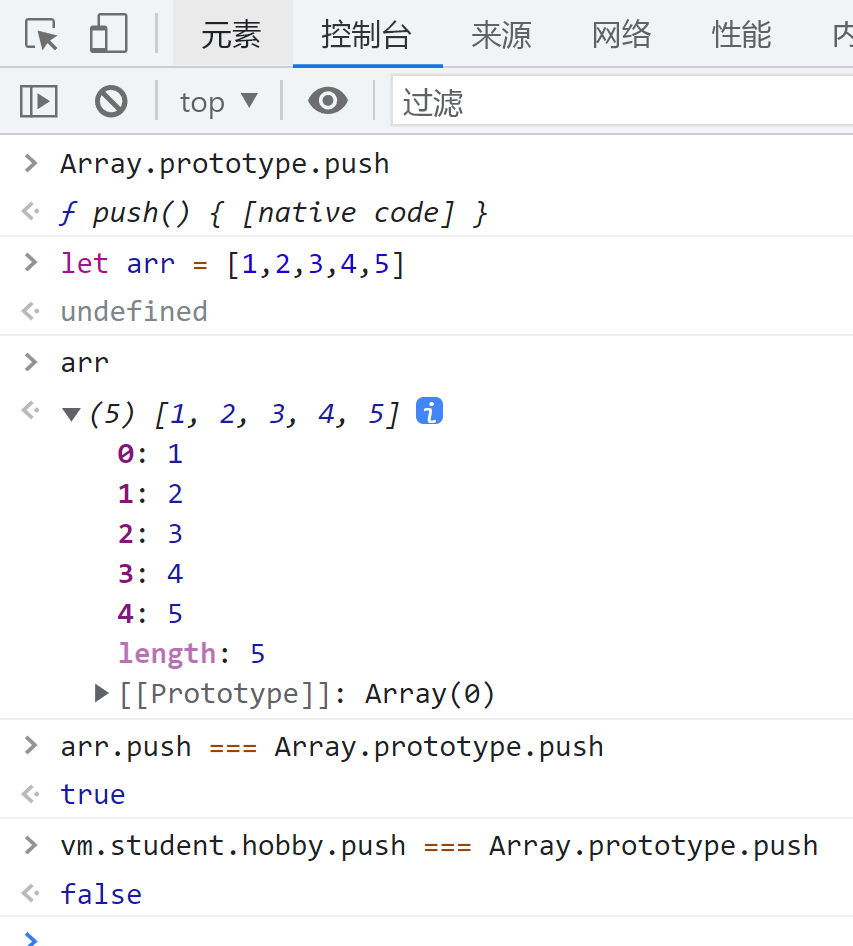Click the 过滤 filter input field
Screen dimensions: 853x946
coord(620,101)
